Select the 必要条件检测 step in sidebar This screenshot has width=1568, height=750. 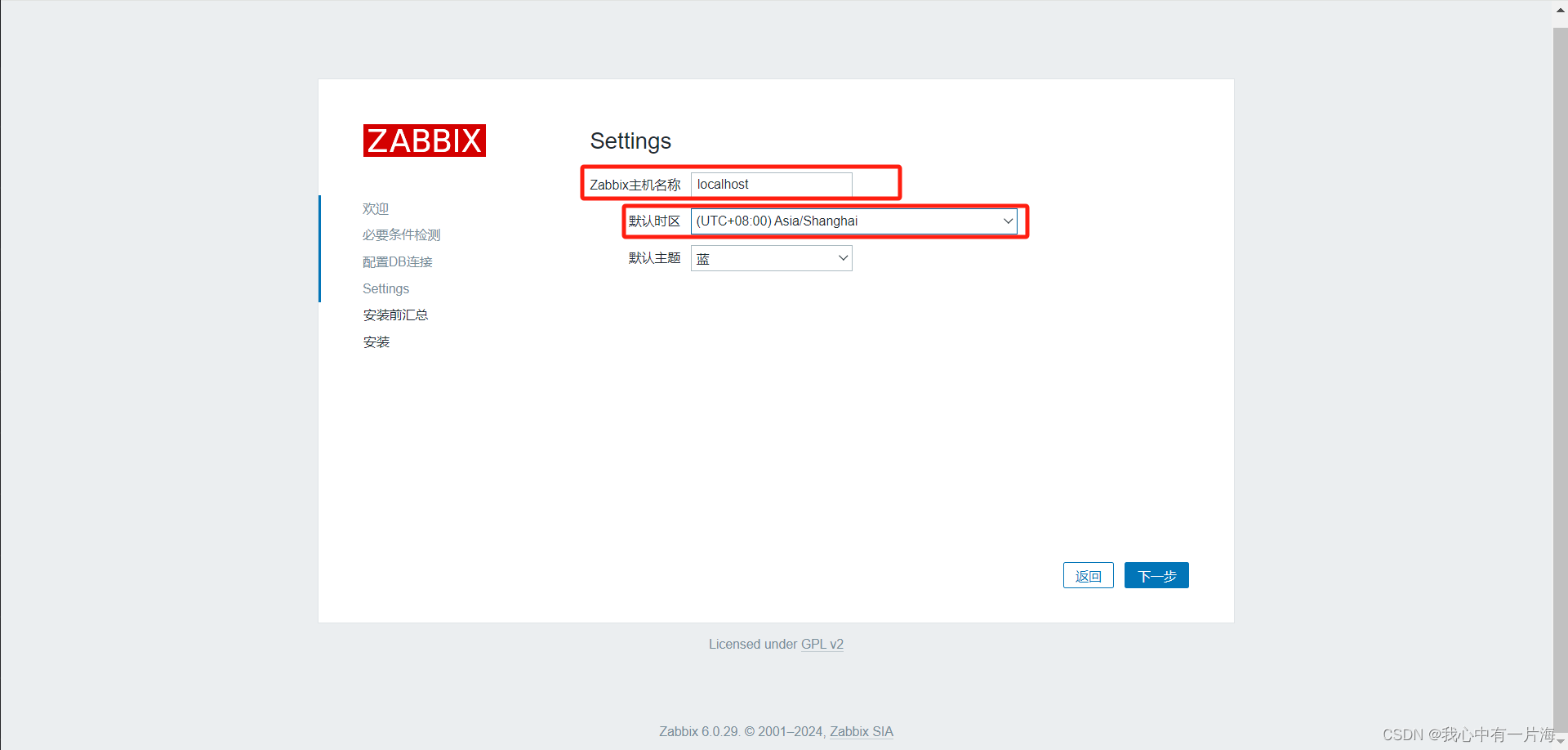(x=402, y=234)
